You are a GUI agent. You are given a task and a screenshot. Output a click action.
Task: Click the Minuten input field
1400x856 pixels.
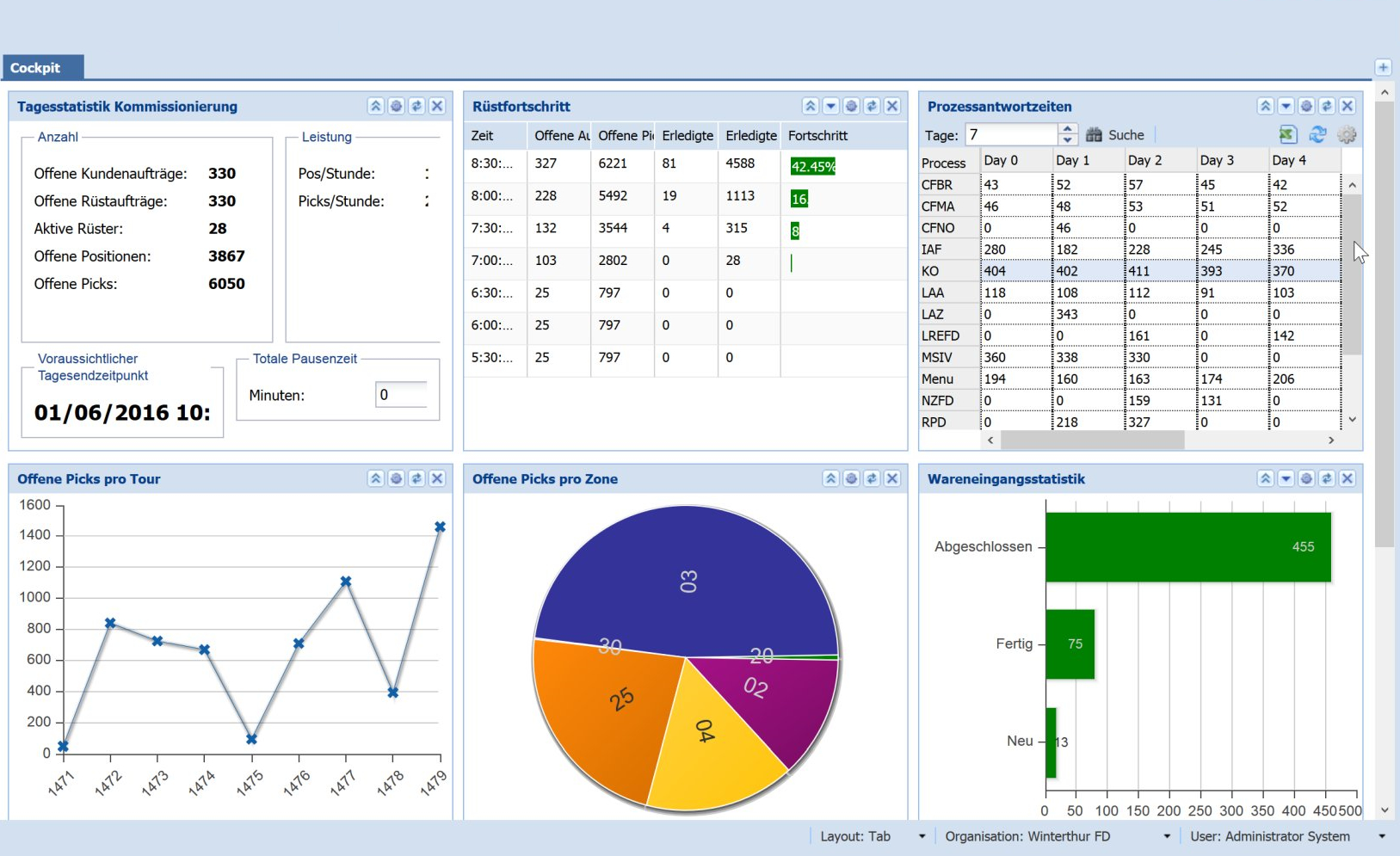pos(402,395)
